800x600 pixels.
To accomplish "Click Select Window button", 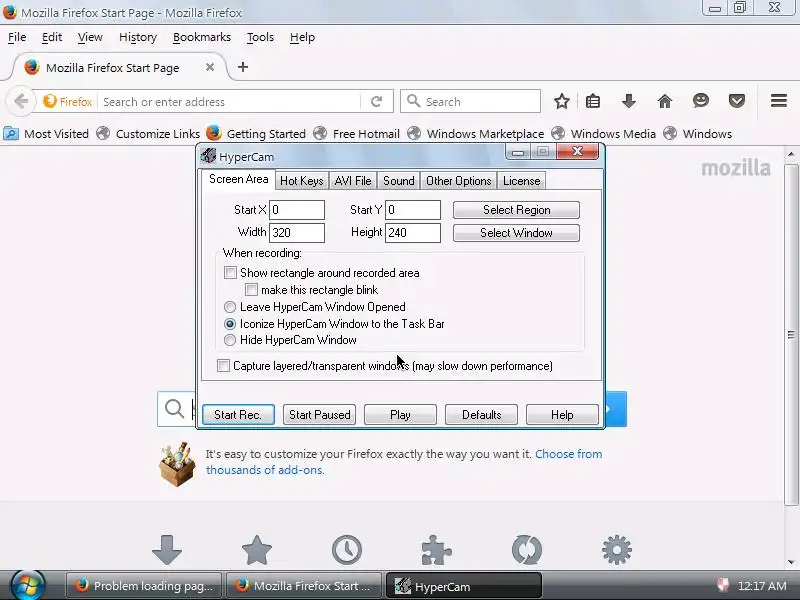I will 516,233.
